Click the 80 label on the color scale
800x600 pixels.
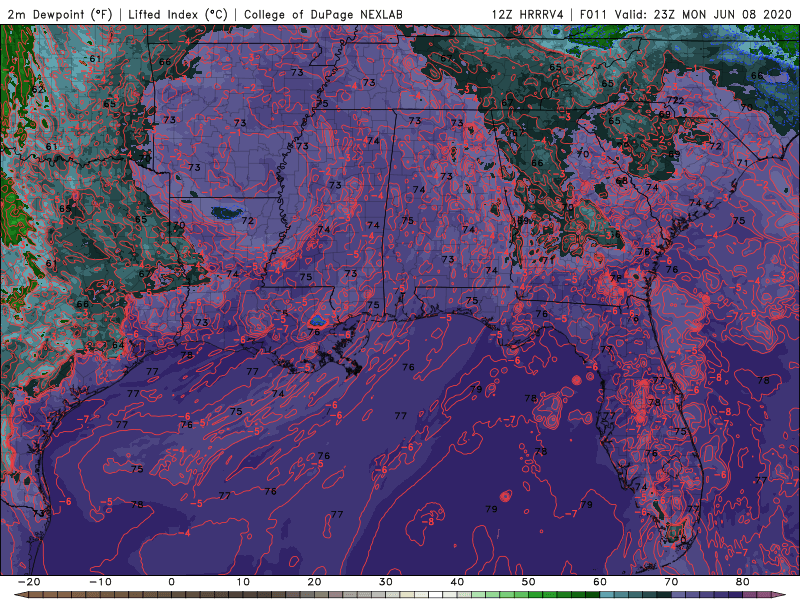coord(743,582)
